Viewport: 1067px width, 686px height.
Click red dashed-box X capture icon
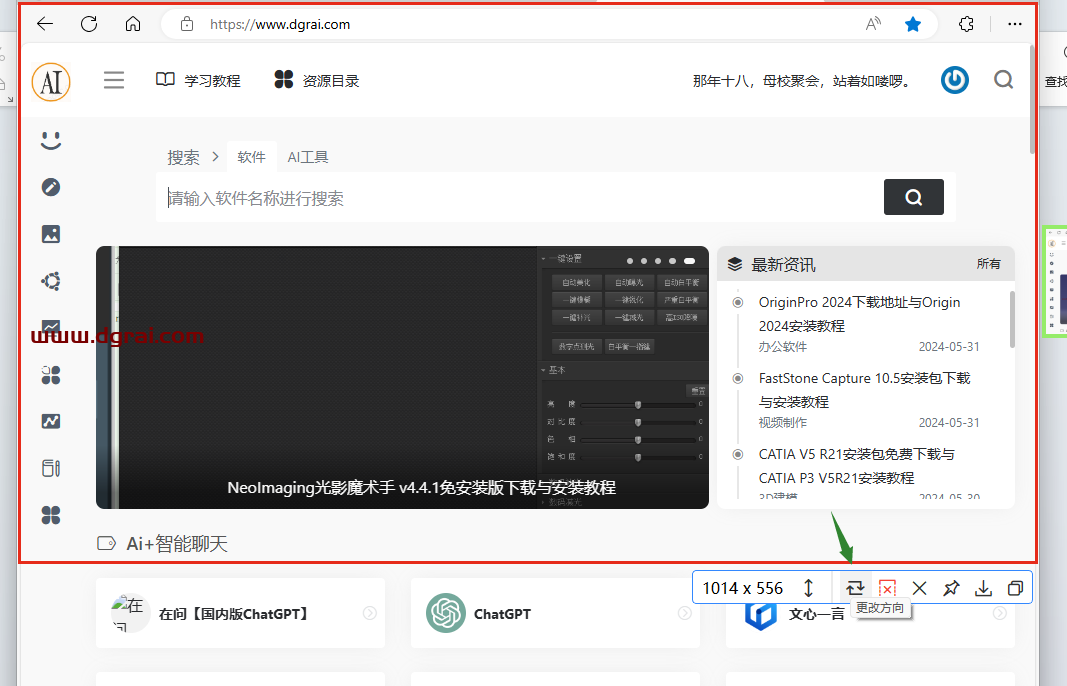887,588
